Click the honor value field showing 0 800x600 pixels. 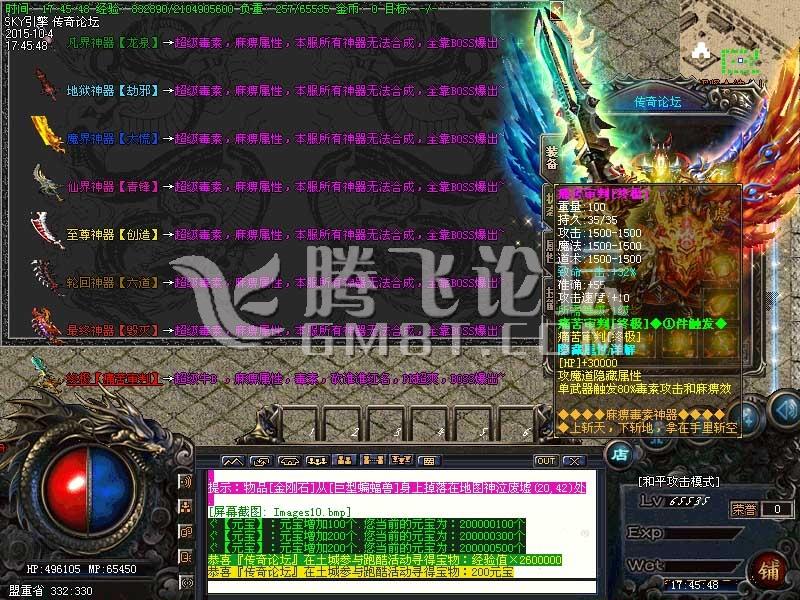(x=777, y=509)
